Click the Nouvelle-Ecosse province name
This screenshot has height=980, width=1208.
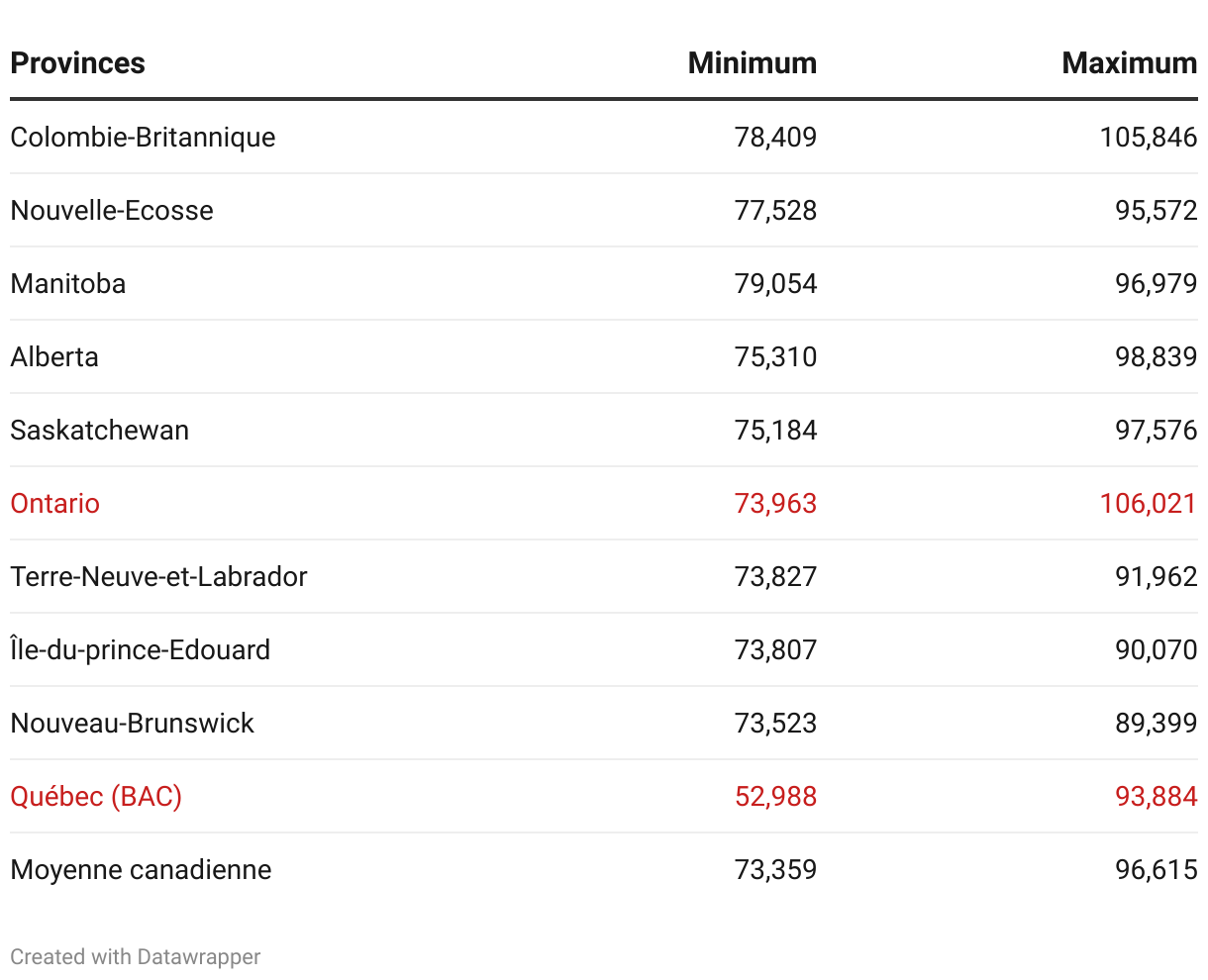pos(112,210)
